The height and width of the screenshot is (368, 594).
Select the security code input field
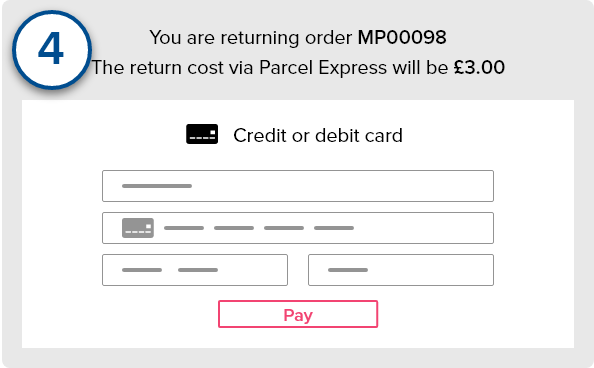click(401, 270)
